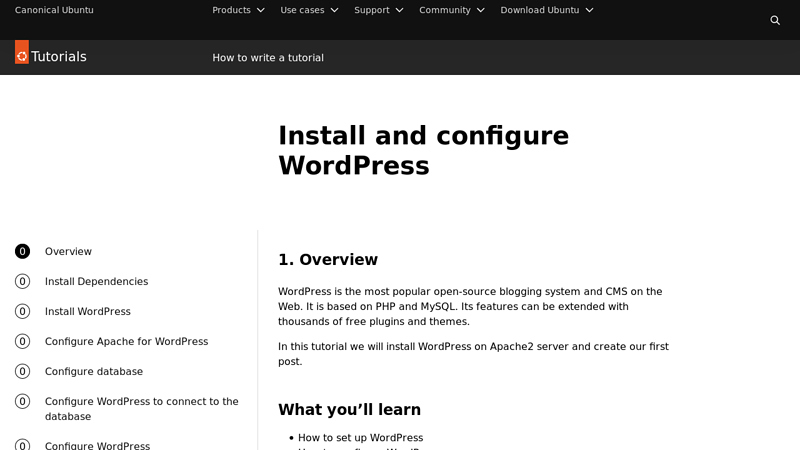Click the Overview step circle icon
The image size is (800, 450).
(x=22, y=252)
